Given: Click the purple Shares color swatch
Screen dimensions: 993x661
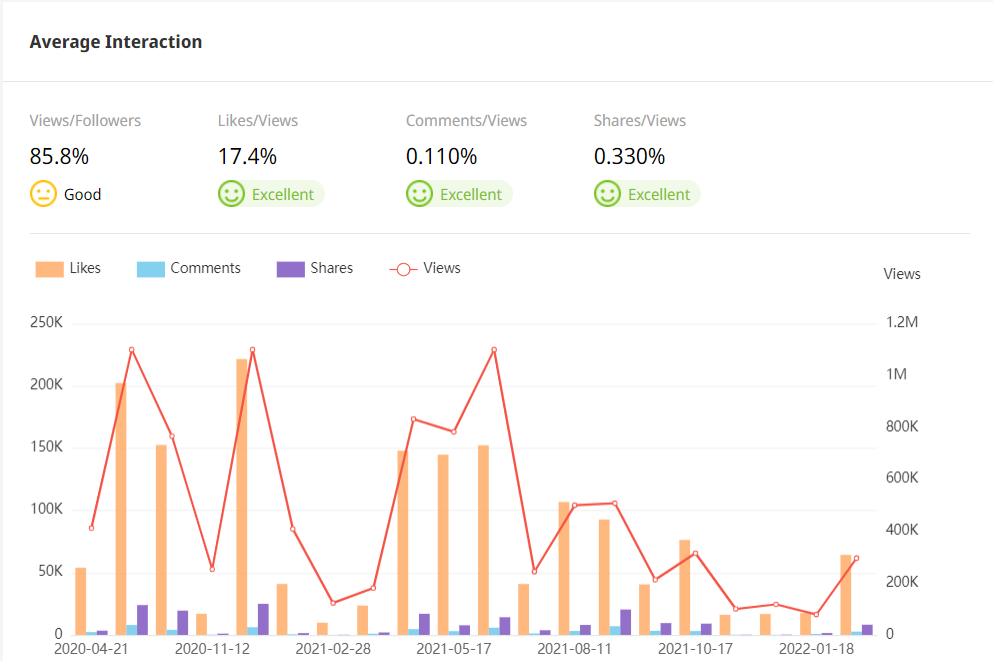Looking at the screenshot, I should [x=291, y=269].
